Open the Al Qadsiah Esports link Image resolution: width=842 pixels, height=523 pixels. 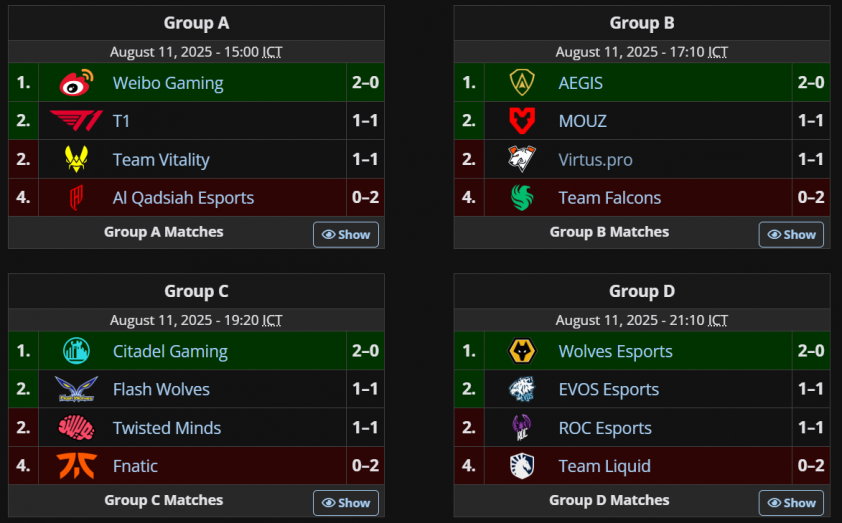[x=183, y=197]
